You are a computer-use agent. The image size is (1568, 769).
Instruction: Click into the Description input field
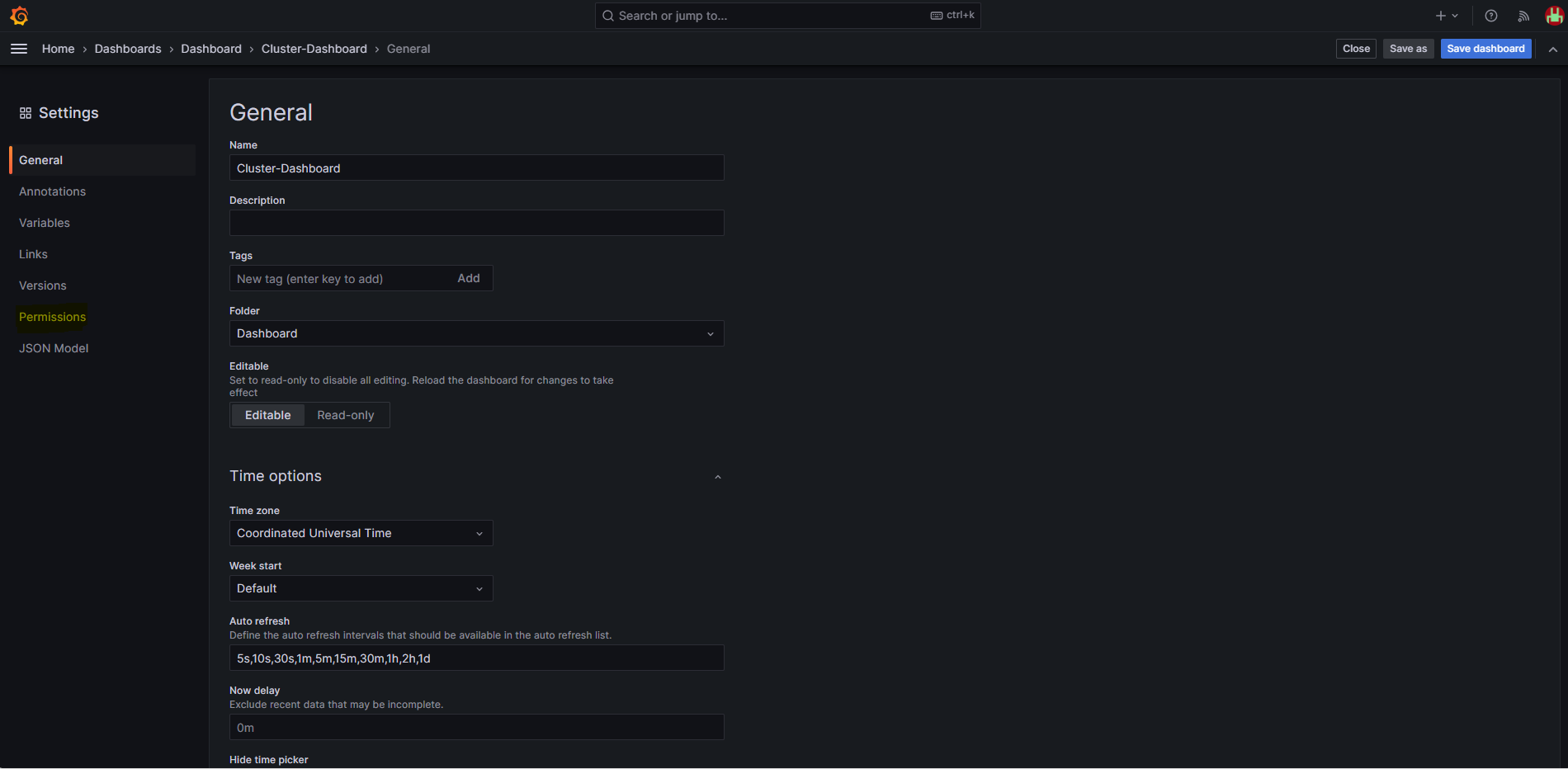point(476,223)
